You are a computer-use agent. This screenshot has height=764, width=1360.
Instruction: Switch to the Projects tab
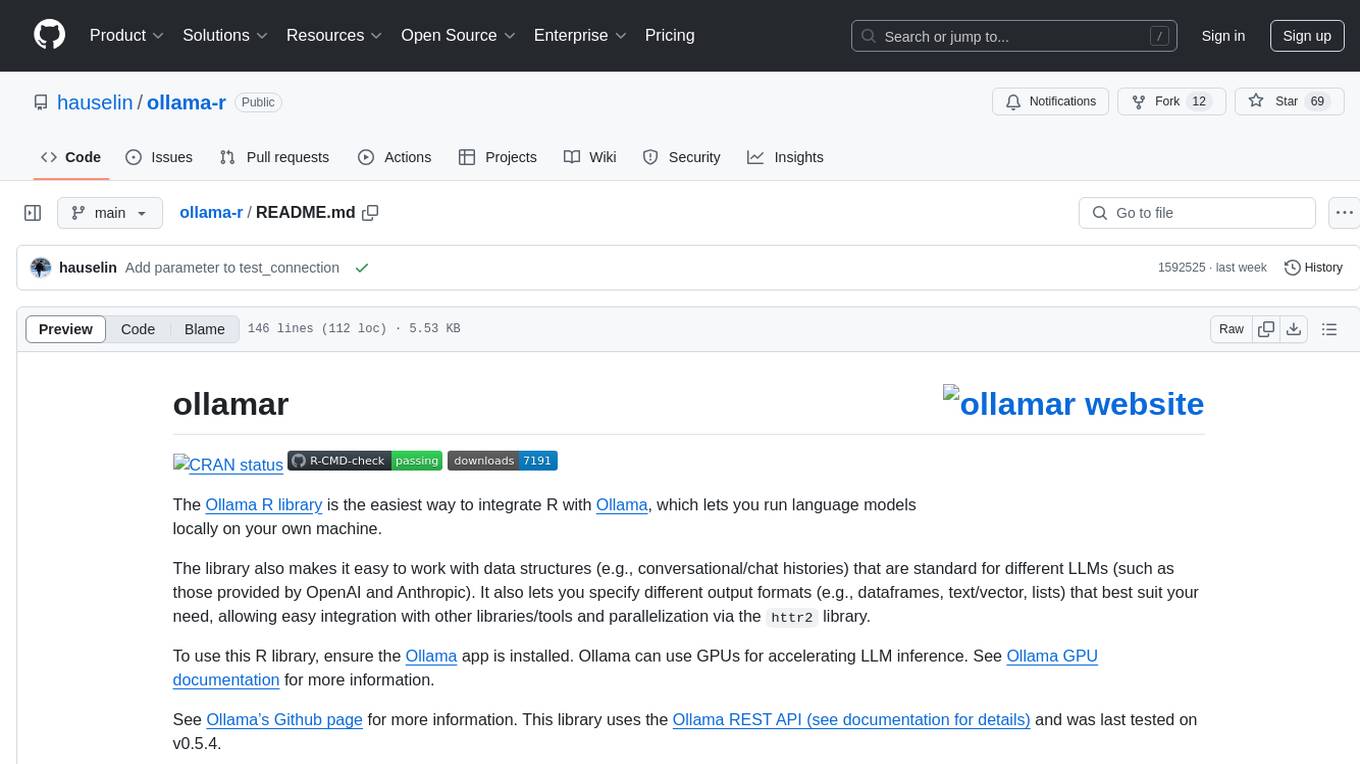coord(498,157)
